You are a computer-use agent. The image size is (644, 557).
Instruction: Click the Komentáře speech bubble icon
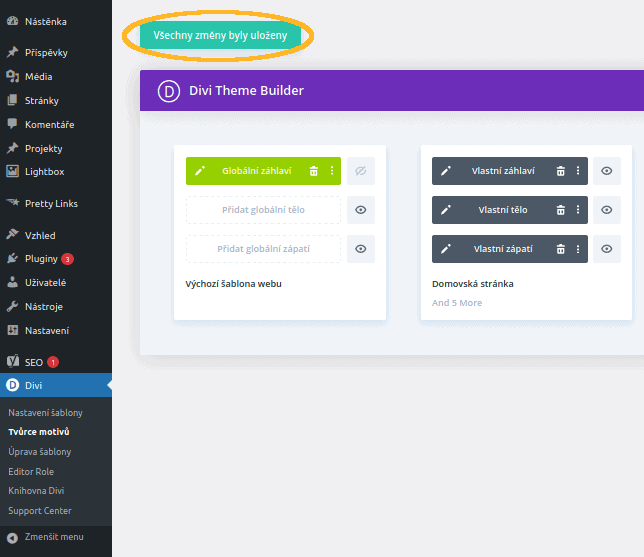coord(13,124)
